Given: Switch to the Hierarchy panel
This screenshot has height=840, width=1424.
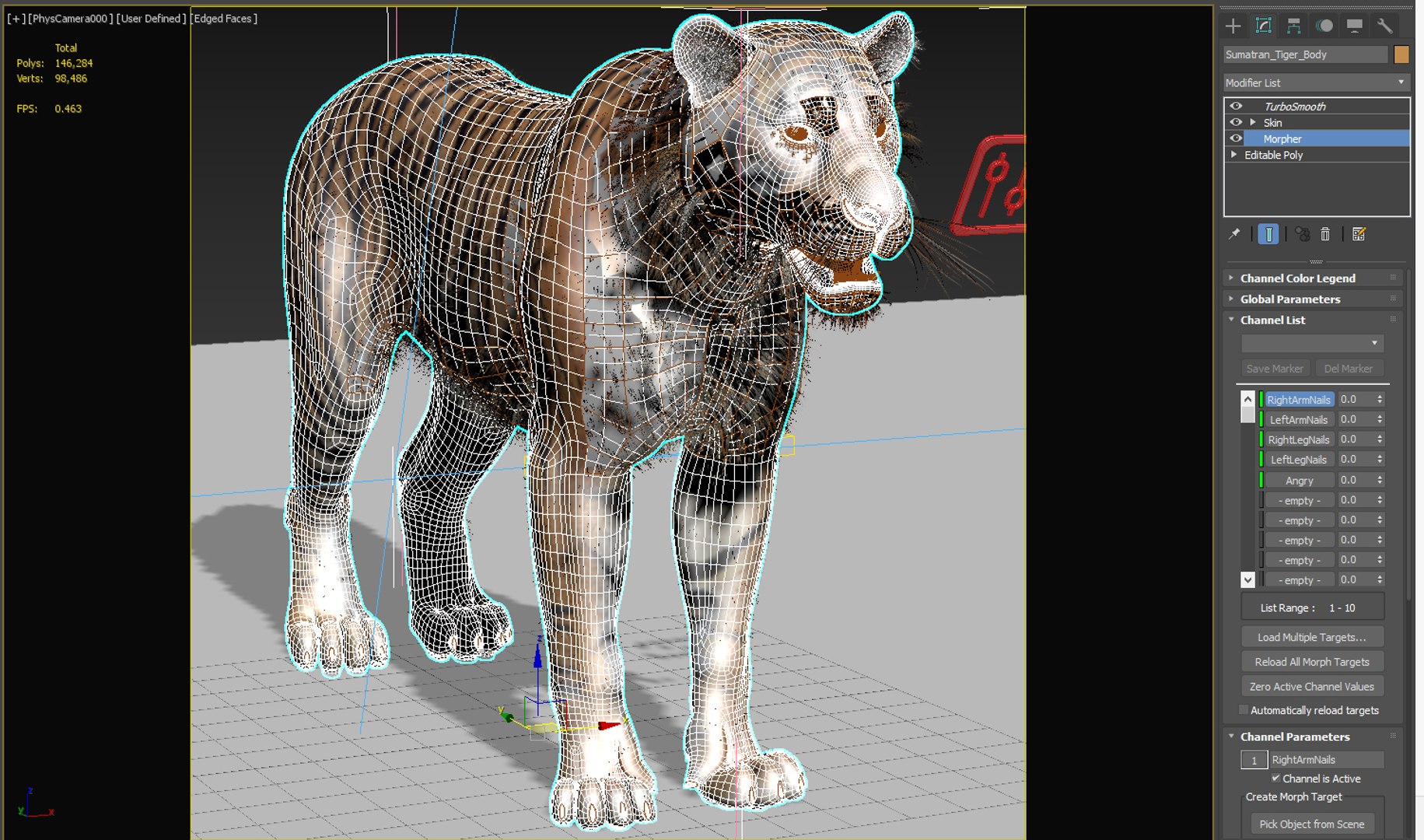Looking at the screenshot, I should point(1295,26).
